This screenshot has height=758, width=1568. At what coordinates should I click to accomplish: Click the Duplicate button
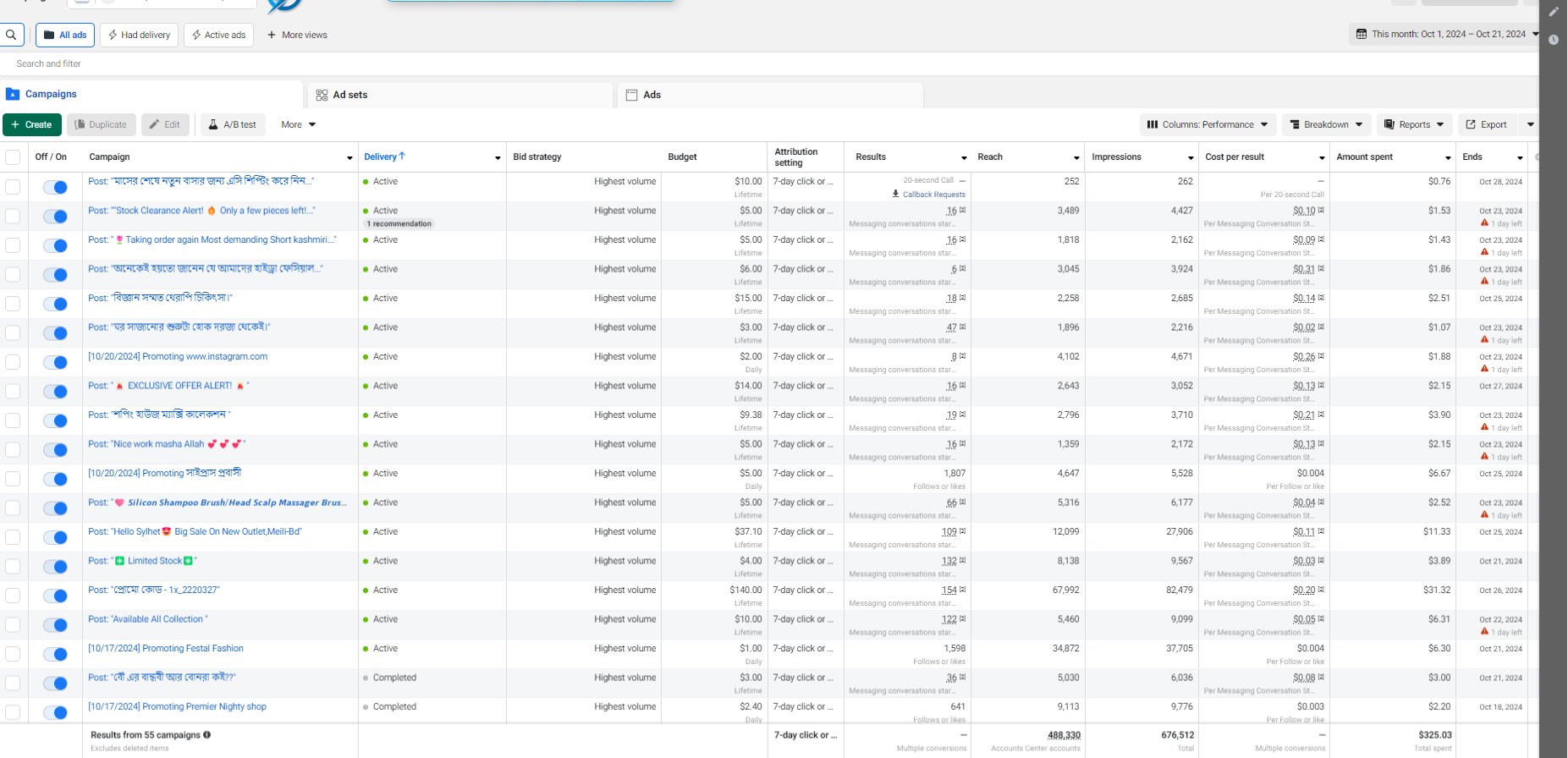pos(101,124)
